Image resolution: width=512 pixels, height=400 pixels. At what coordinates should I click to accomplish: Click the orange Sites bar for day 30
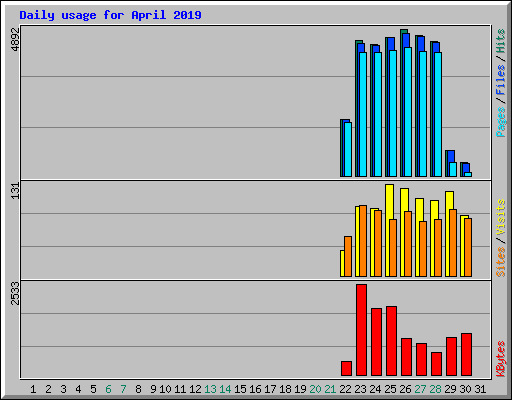[468, 247]
